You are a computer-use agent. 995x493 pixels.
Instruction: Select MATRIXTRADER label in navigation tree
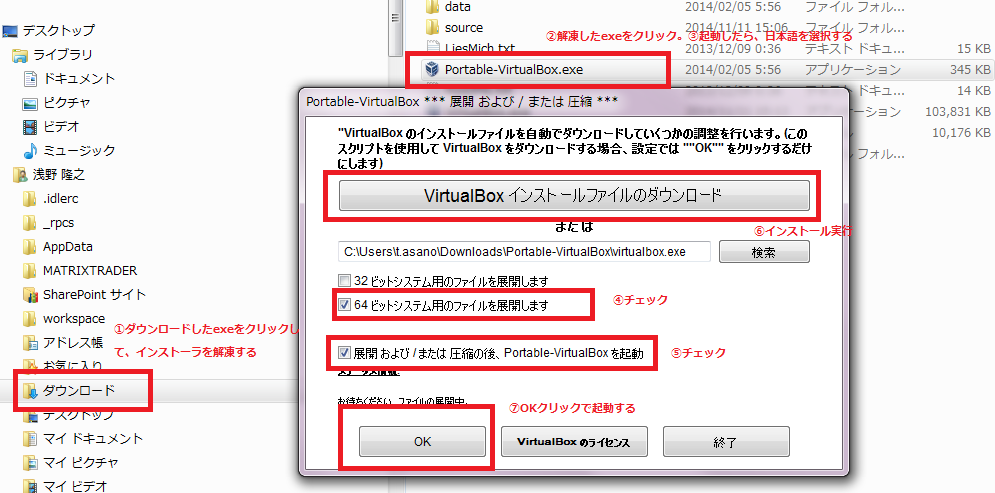[x=89, y=271]
